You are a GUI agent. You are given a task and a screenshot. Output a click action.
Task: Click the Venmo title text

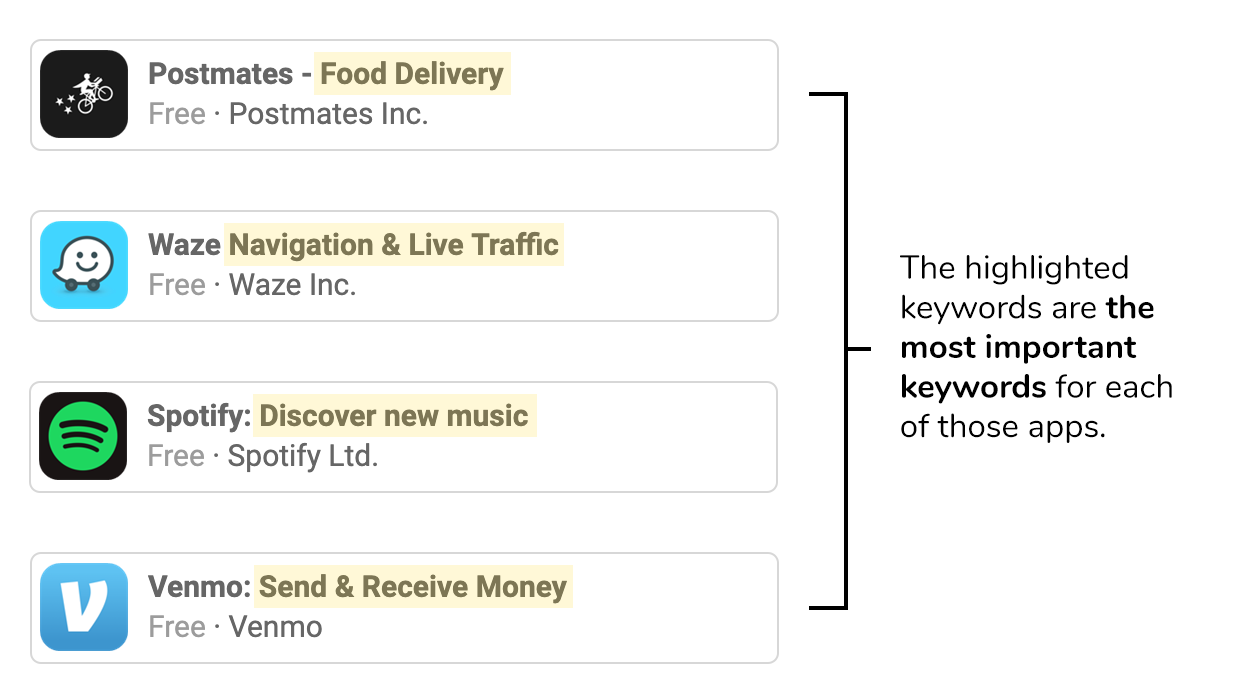(199, 587)
